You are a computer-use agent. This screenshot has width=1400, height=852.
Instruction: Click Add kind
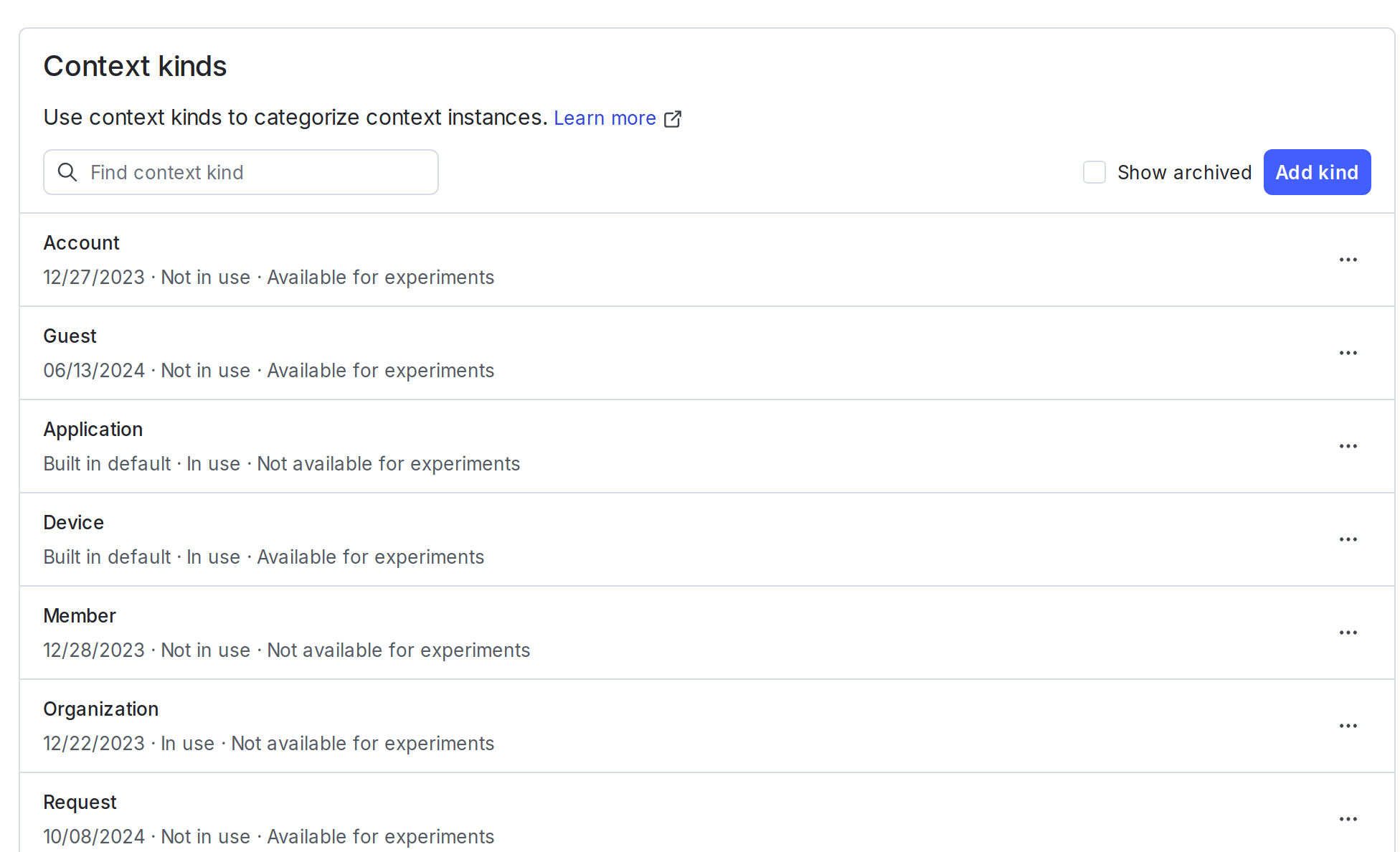(x=1317, y=172)
